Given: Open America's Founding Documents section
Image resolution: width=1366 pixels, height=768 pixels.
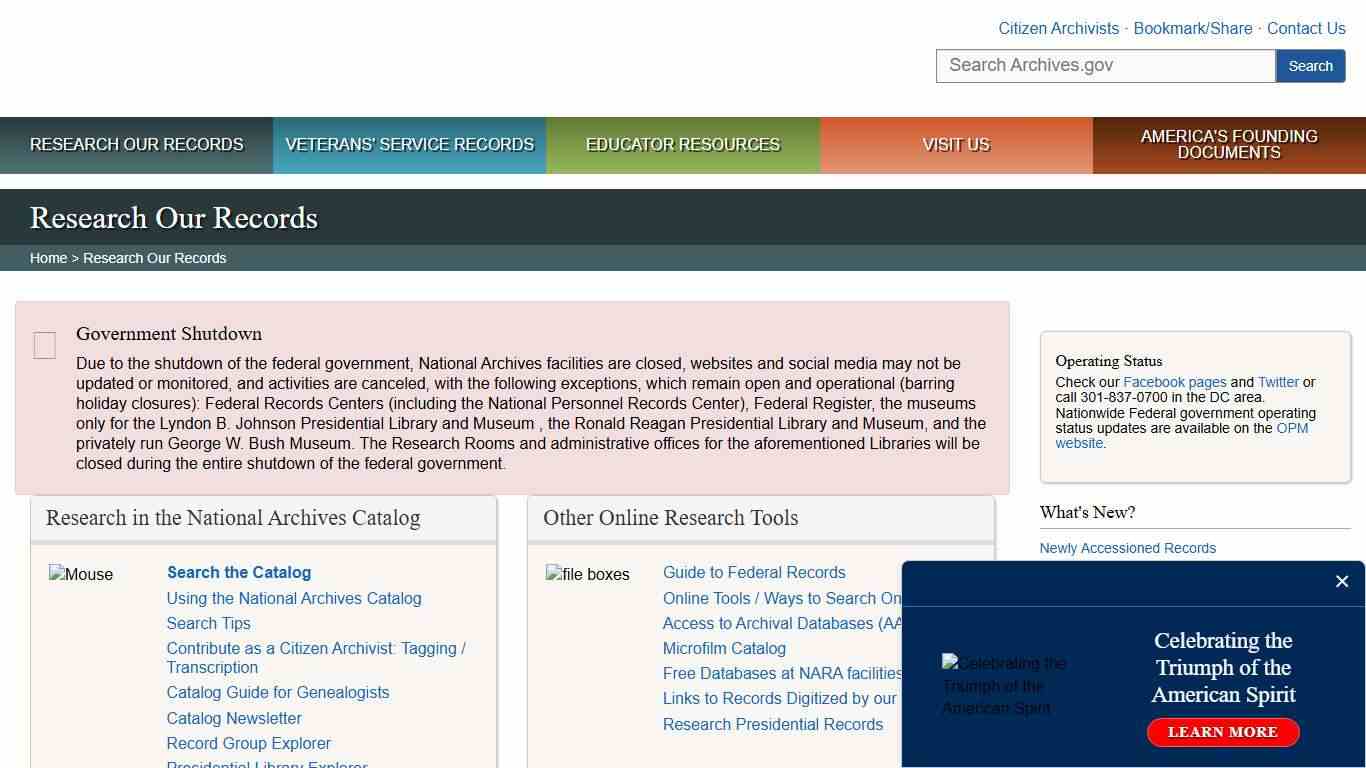Looking at the screenshot, I should (1229, 145).
